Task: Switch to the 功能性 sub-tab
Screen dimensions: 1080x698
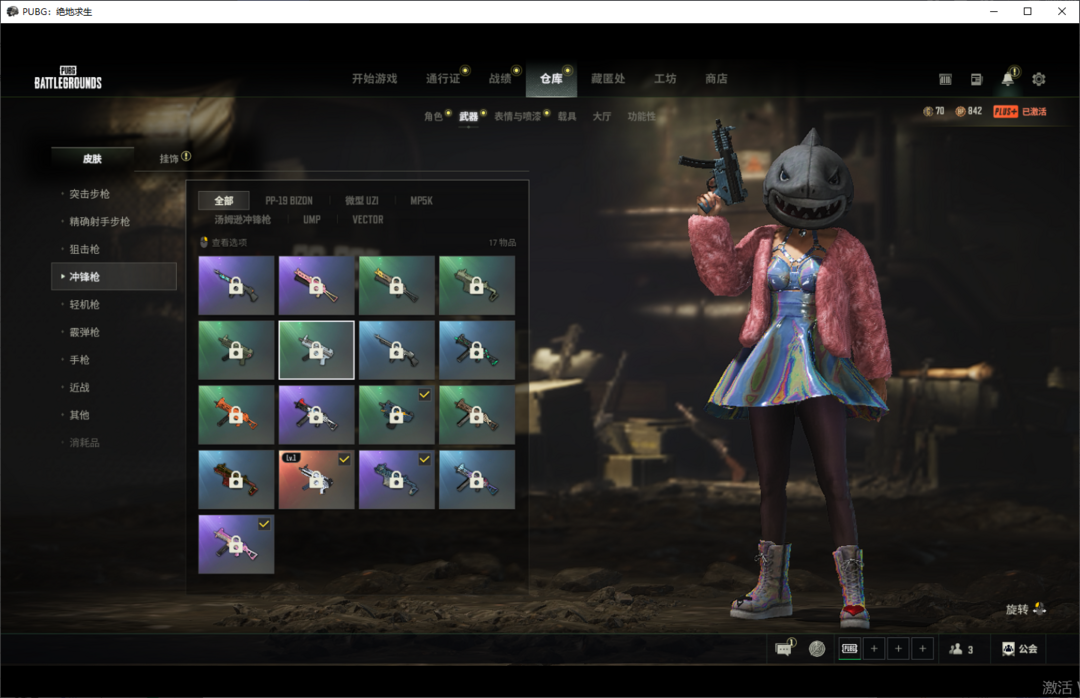Action: (x=641, y=116)
